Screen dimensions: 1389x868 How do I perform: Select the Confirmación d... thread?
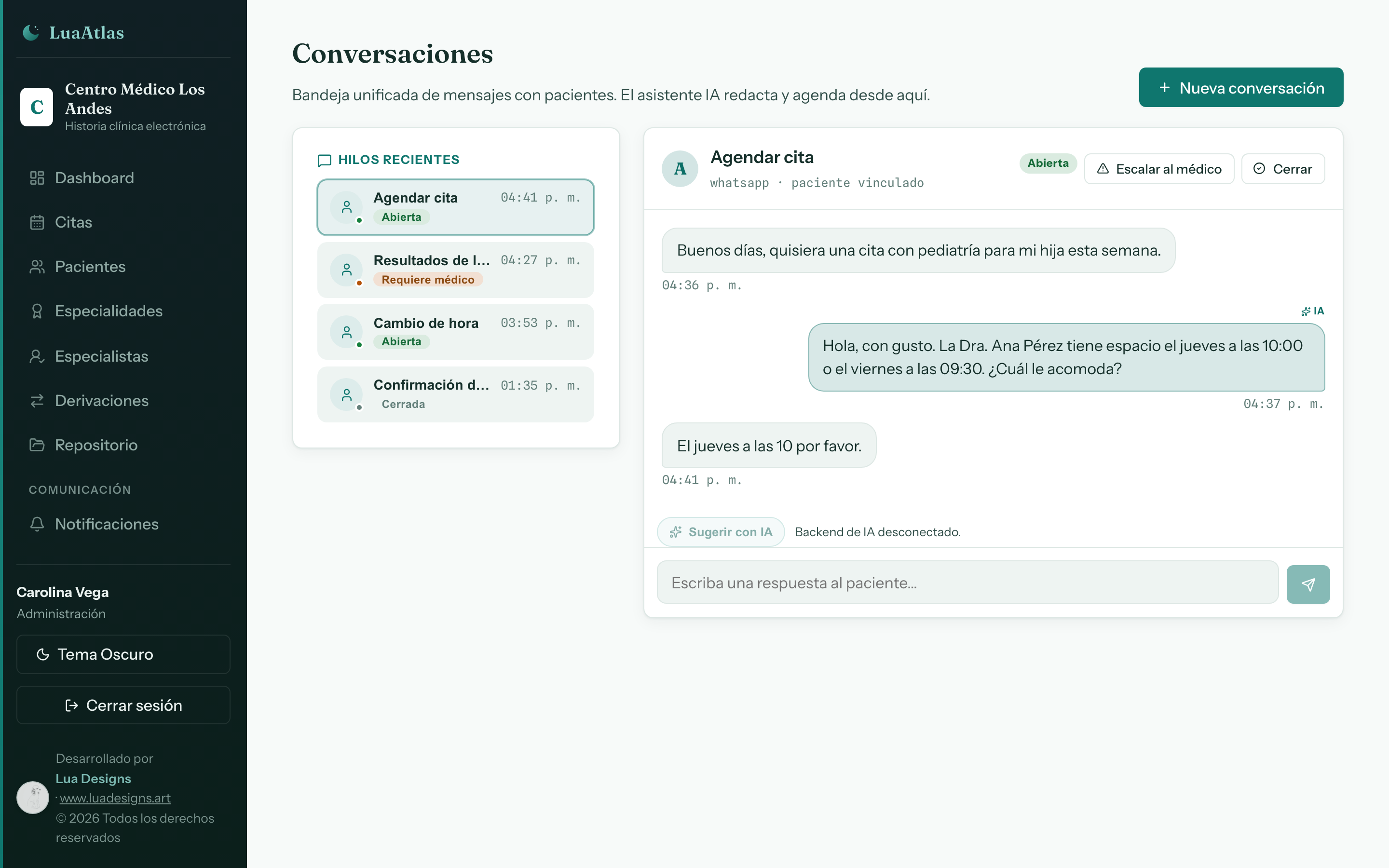point(456,395)
